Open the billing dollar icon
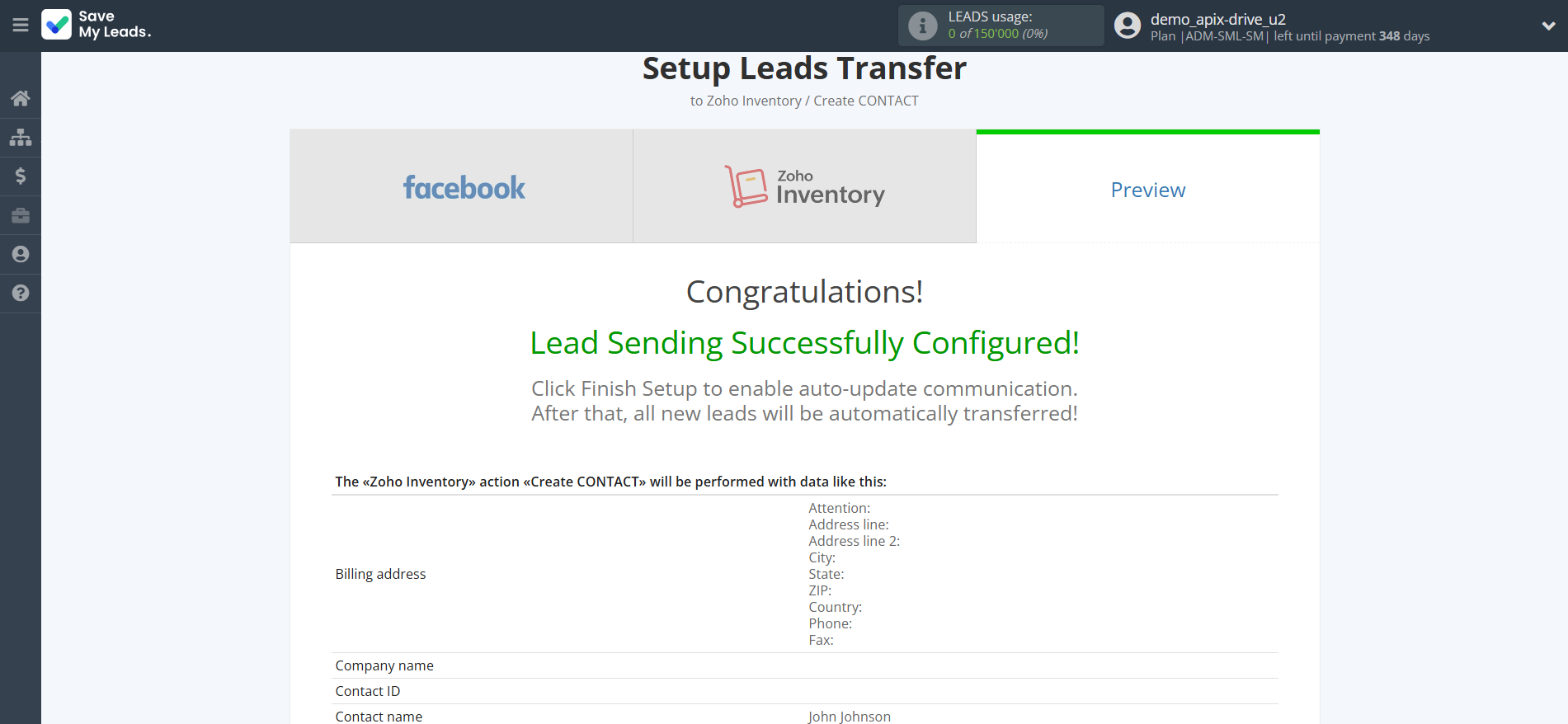 [x=21, y=176]
